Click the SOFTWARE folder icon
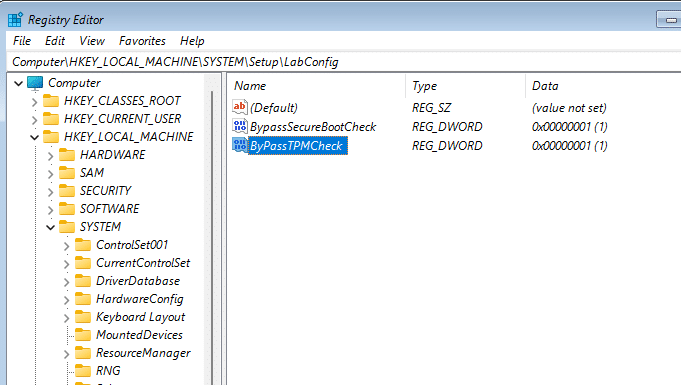 [x=67, y=209]
